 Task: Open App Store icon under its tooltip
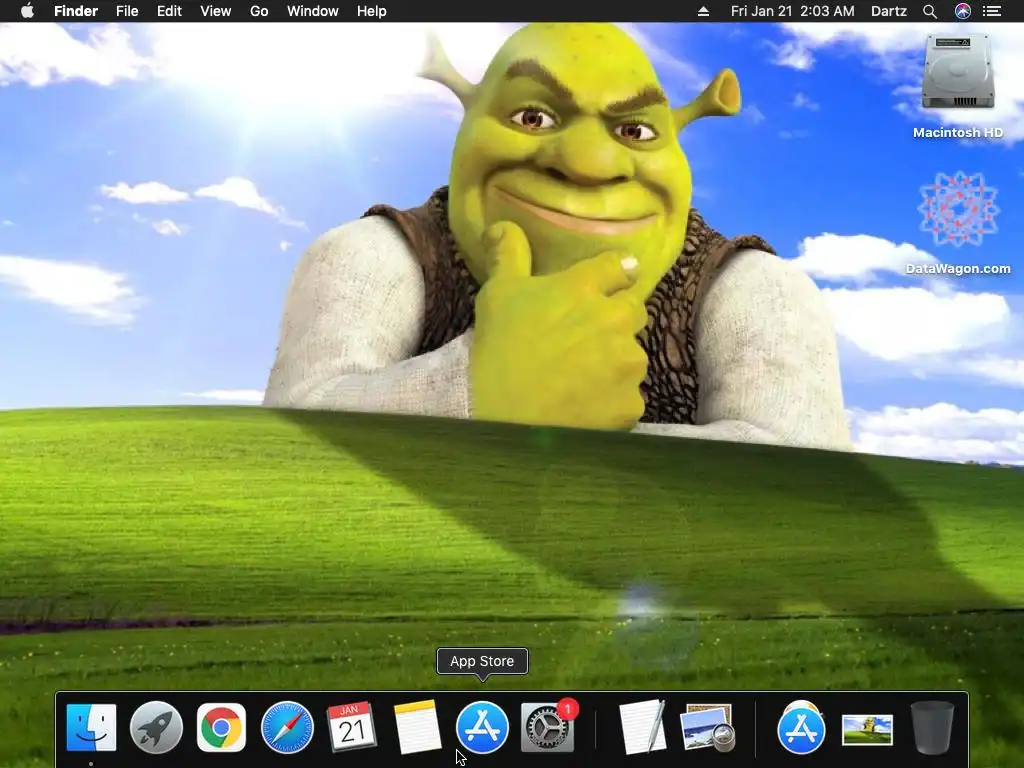coord(482,727)
